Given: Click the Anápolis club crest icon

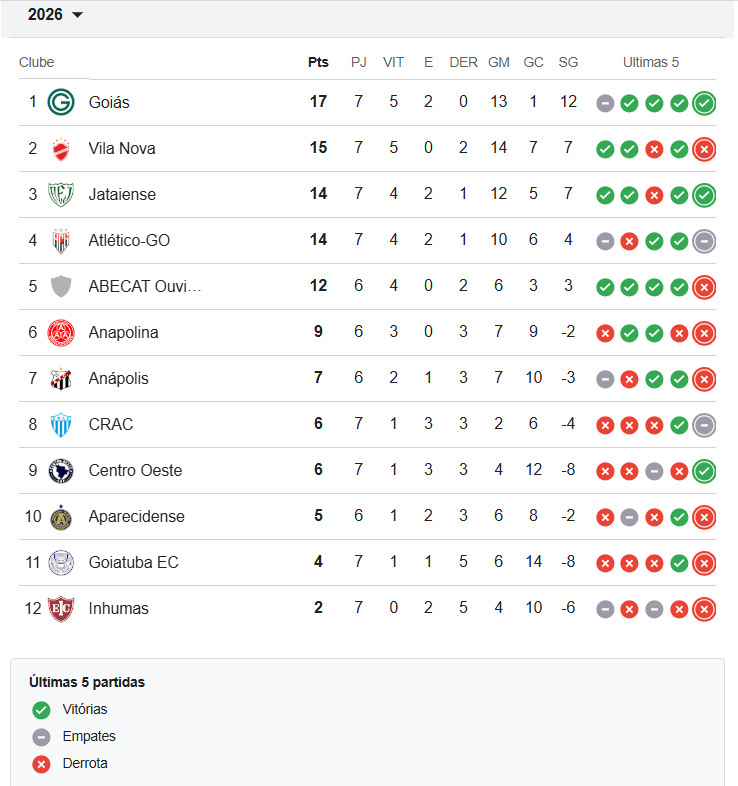Looking at the screenshot, I should click(61, 378).
